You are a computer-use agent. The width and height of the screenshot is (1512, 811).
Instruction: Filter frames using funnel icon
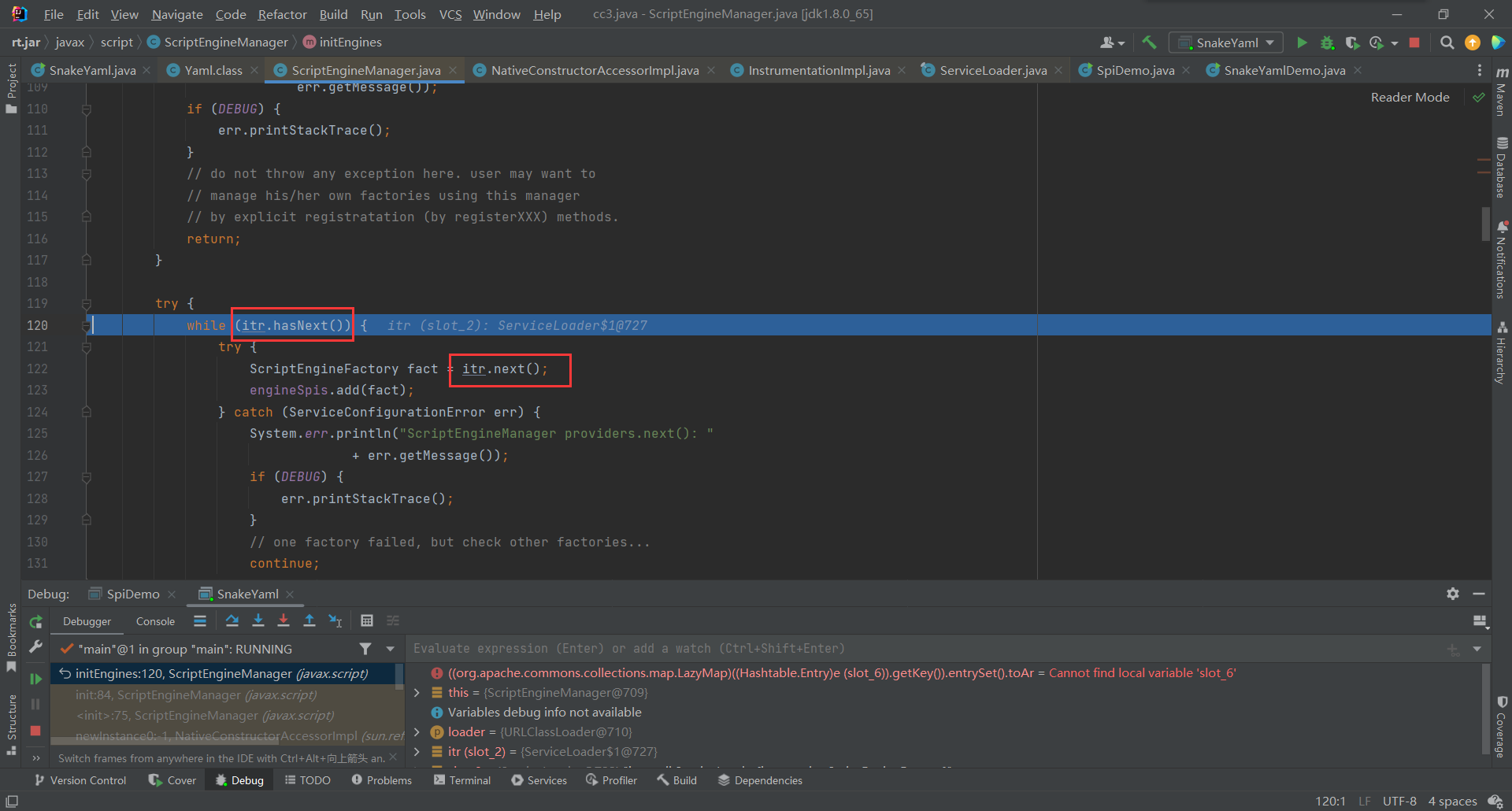[365, 649]
